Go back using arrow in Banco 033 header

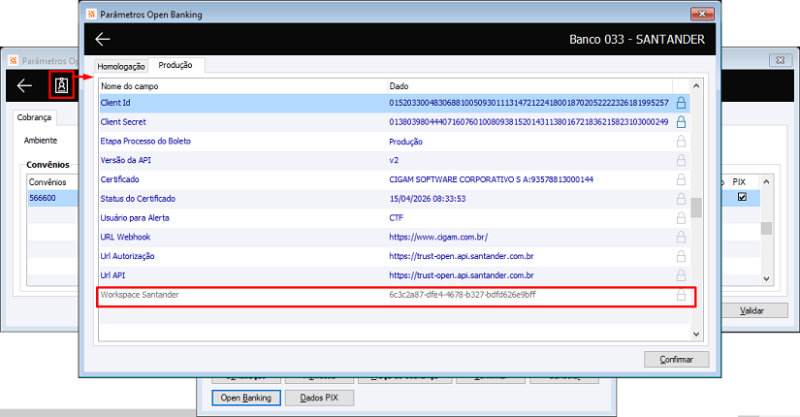tap(103, 39)
